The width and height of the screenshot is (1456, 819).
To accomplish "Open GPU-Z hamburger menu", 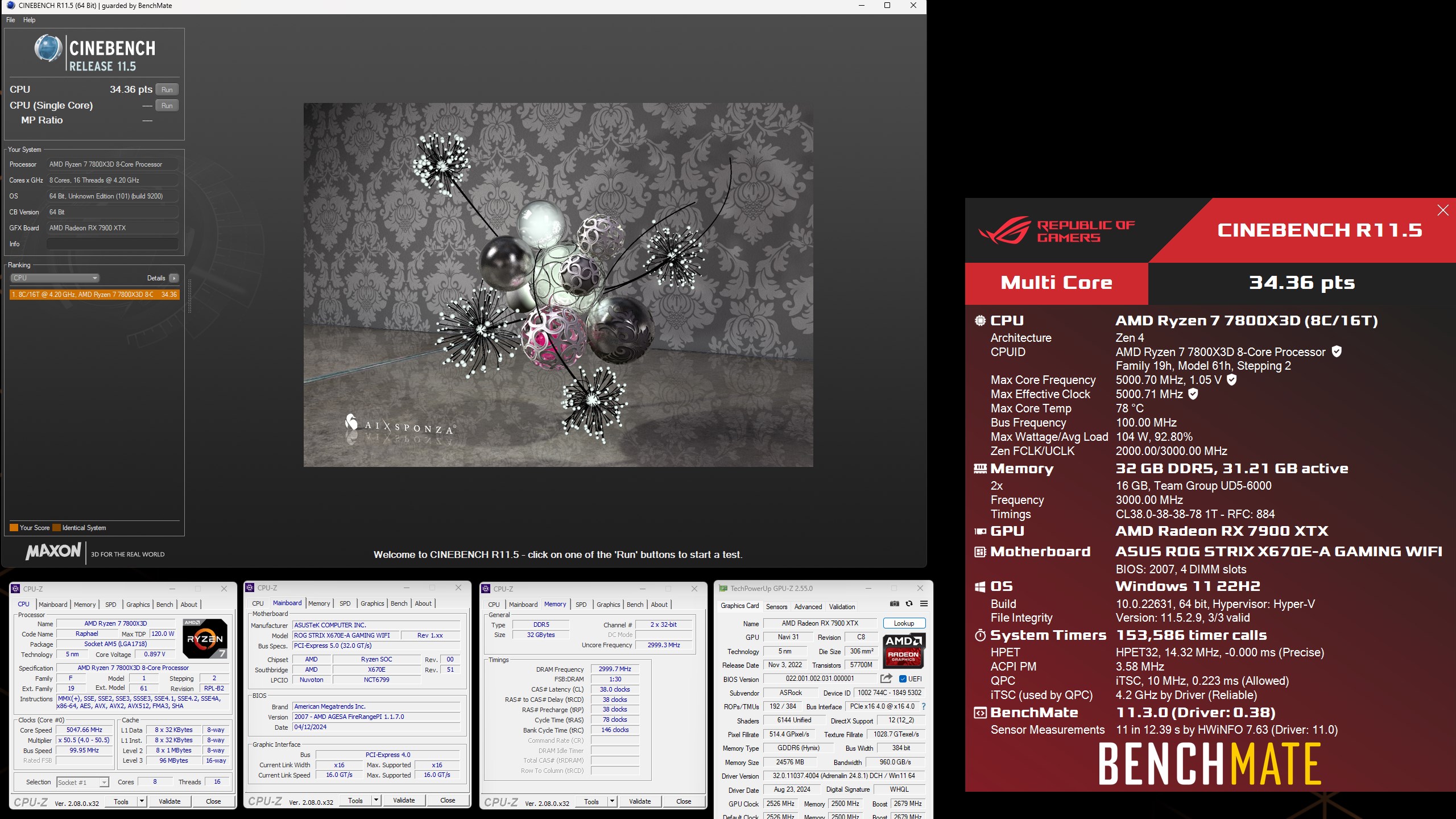I will [924, 603].
